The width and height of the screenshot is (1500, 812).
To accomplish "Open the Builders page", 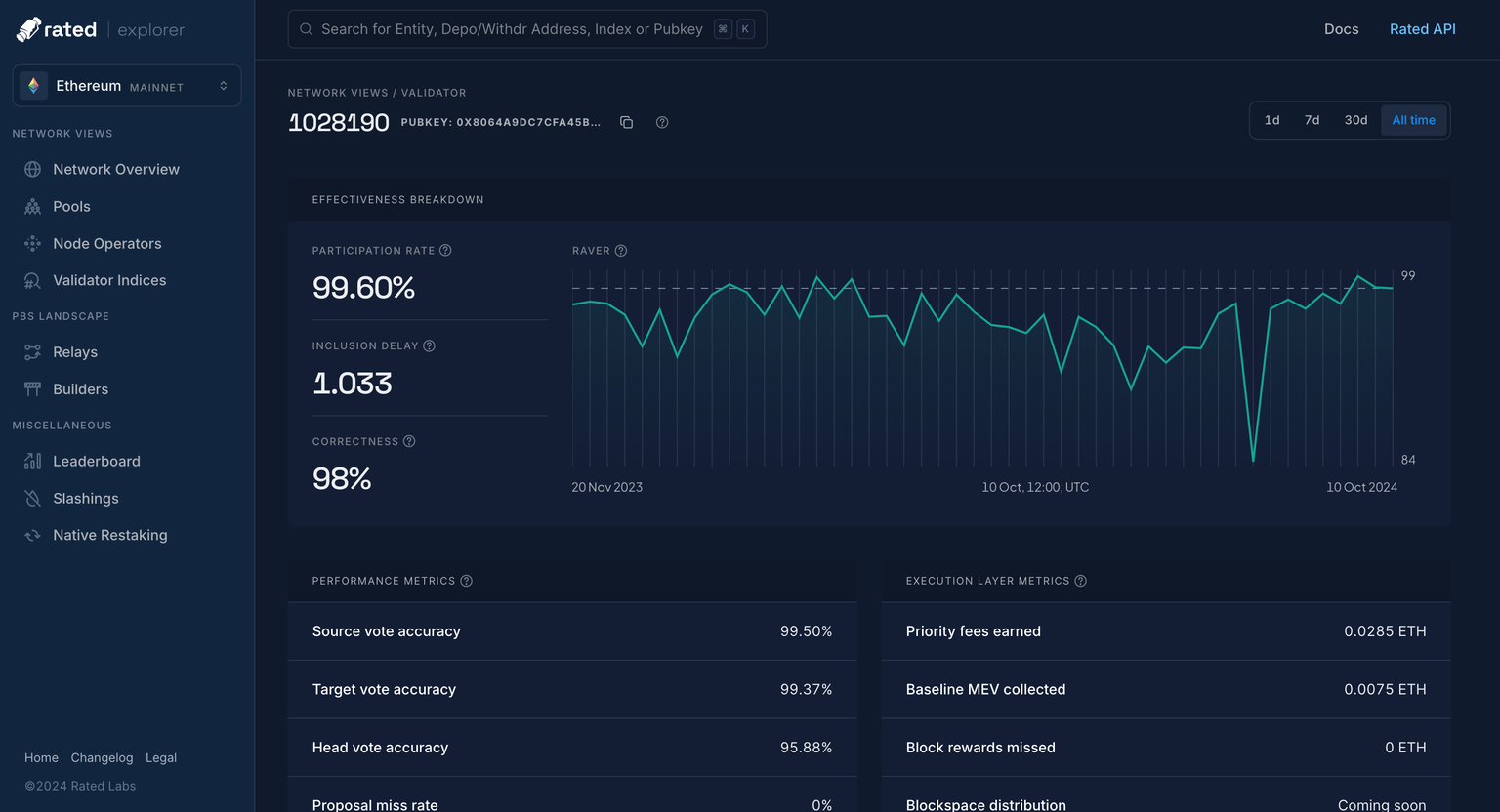I will (80, 389).
